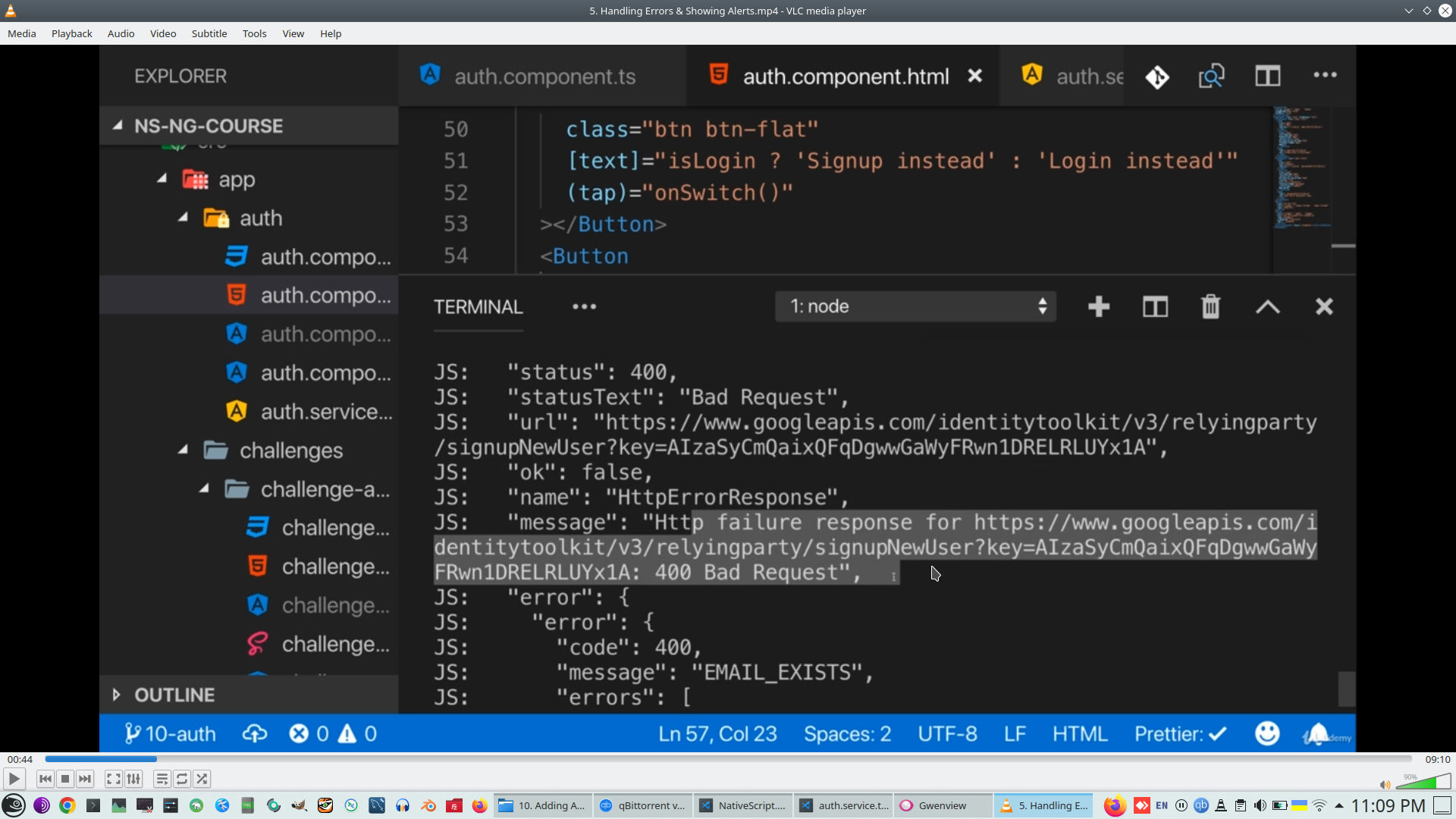1456x819 pixels.
Task: Open Firefox from taskbar launcher
Action: click(x=479, y=805)
